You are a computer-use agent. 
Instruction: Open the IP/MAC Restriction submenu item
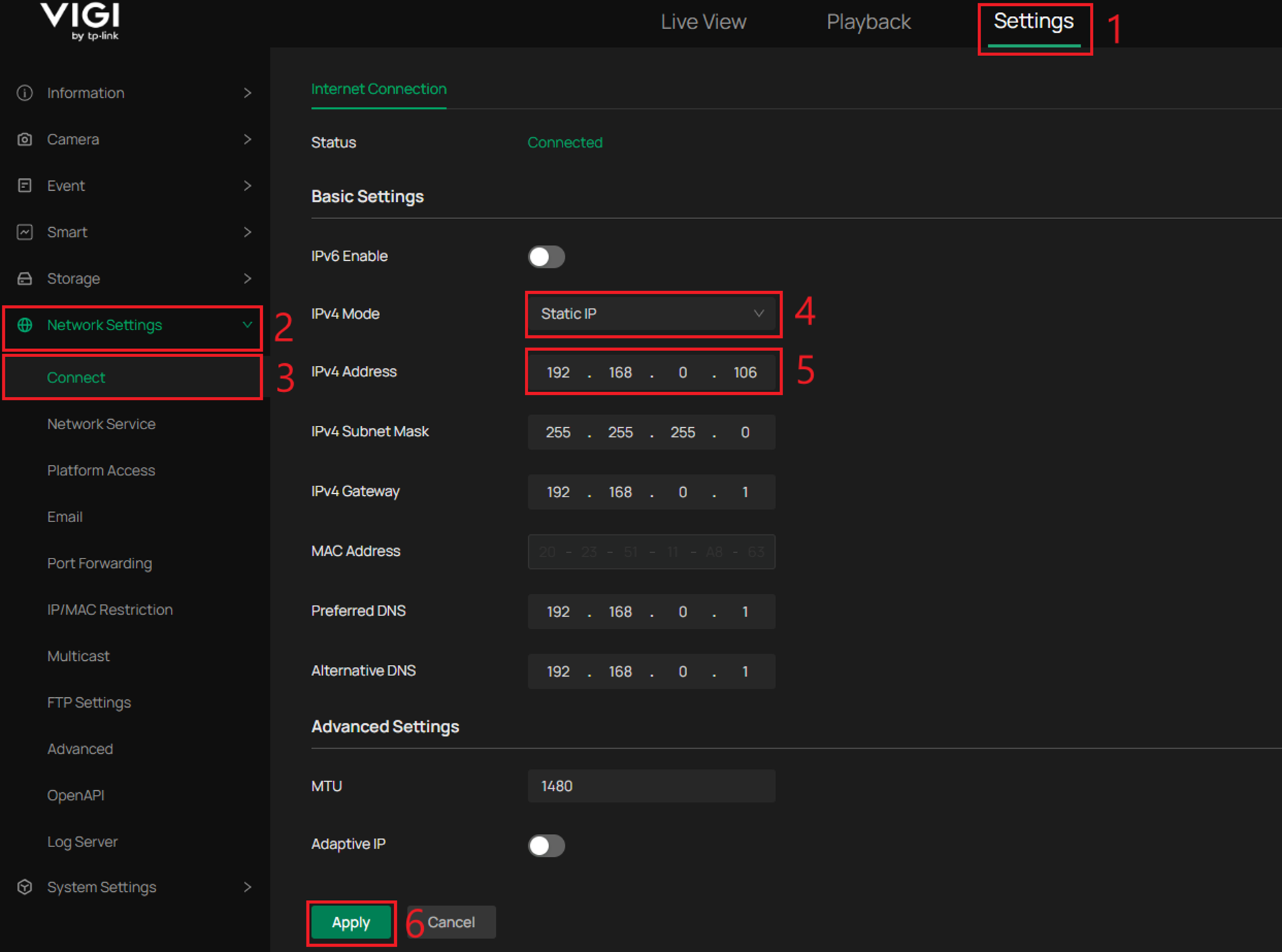pyautogui.click(x=110, y=609)
